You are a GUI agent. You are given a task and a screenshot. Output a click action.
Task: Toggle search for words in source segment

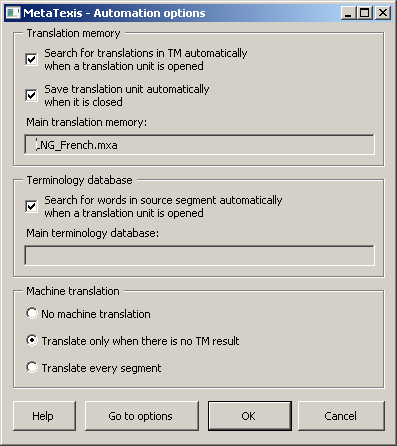click(32, 206)
